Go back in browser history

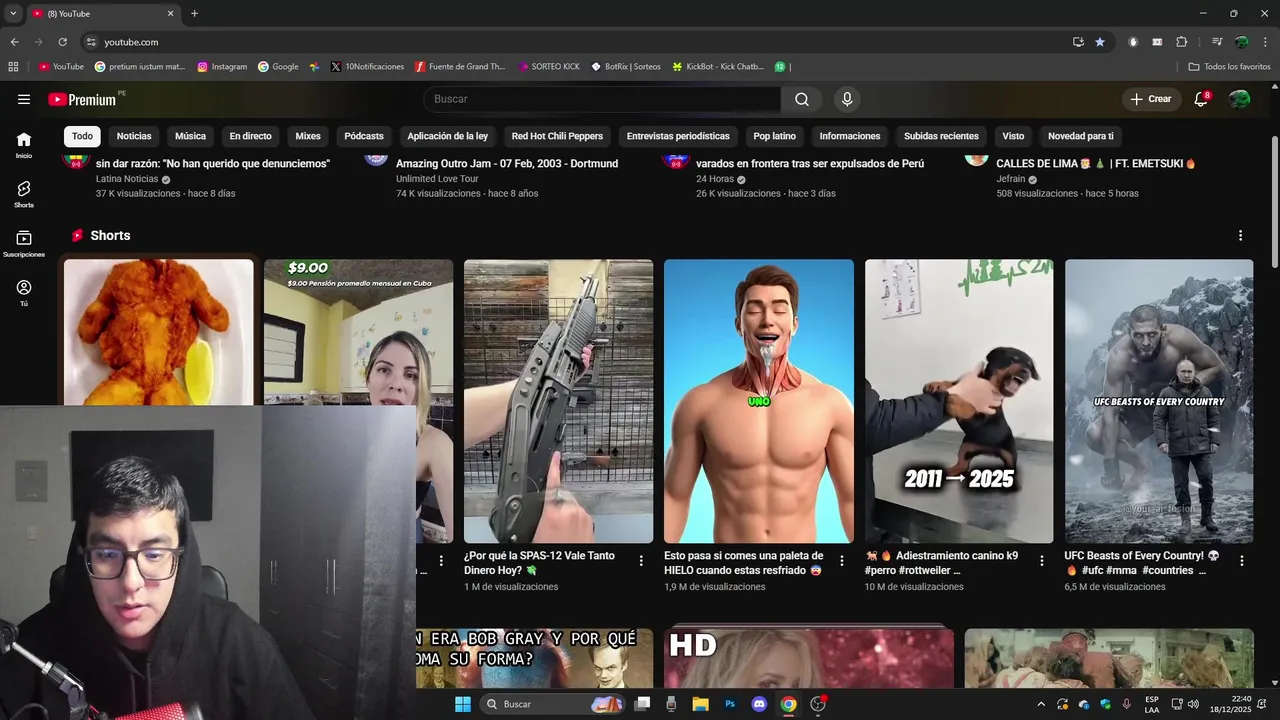pos(14,42)
